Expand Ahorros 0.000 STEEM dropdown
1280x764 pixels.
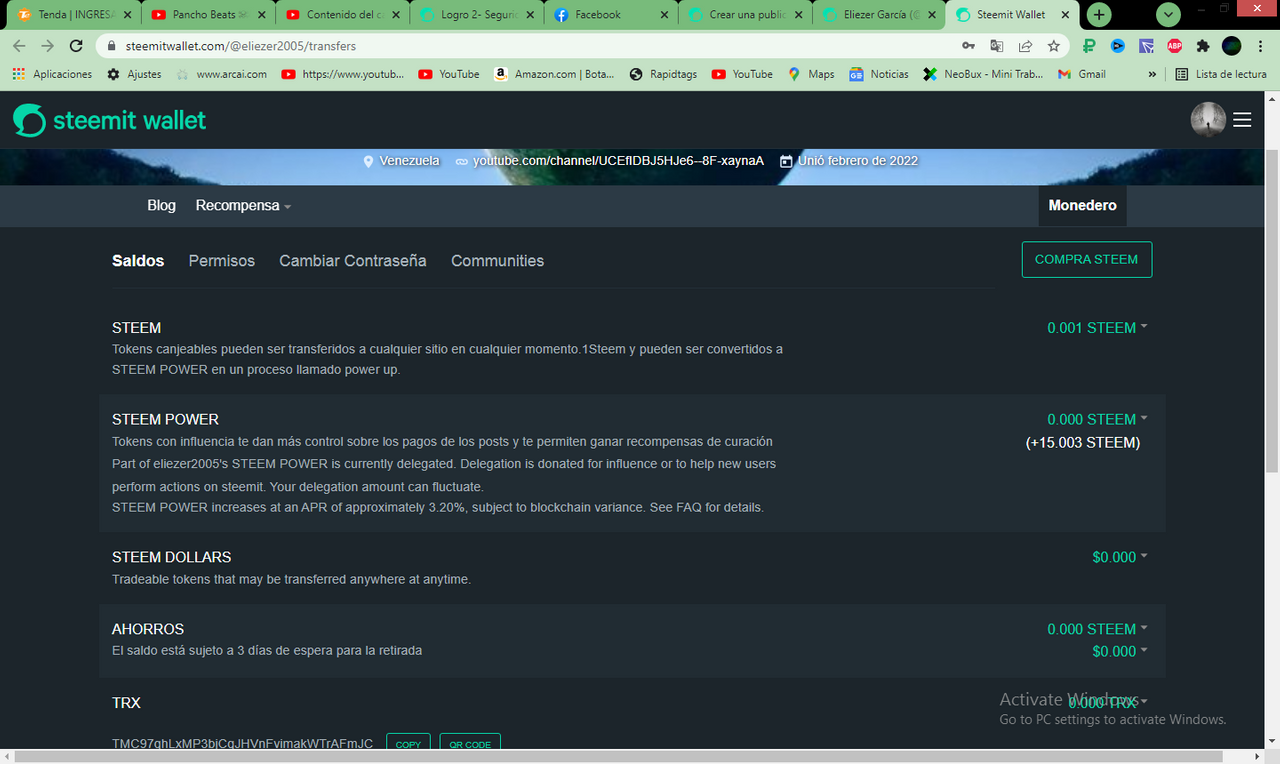pos(1097,629)
